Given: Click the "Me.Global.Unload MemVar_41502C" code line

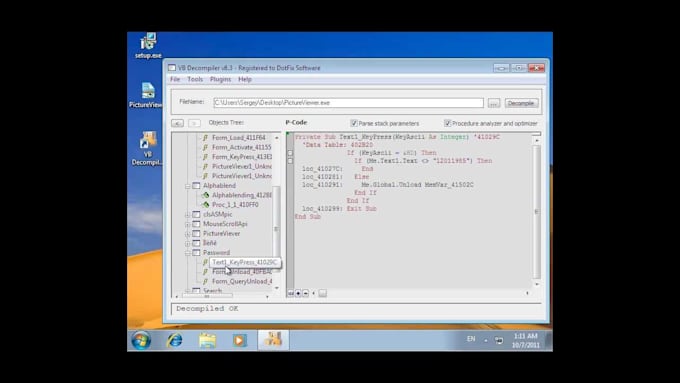Looking at the screenshot, I should pos(417,185).
